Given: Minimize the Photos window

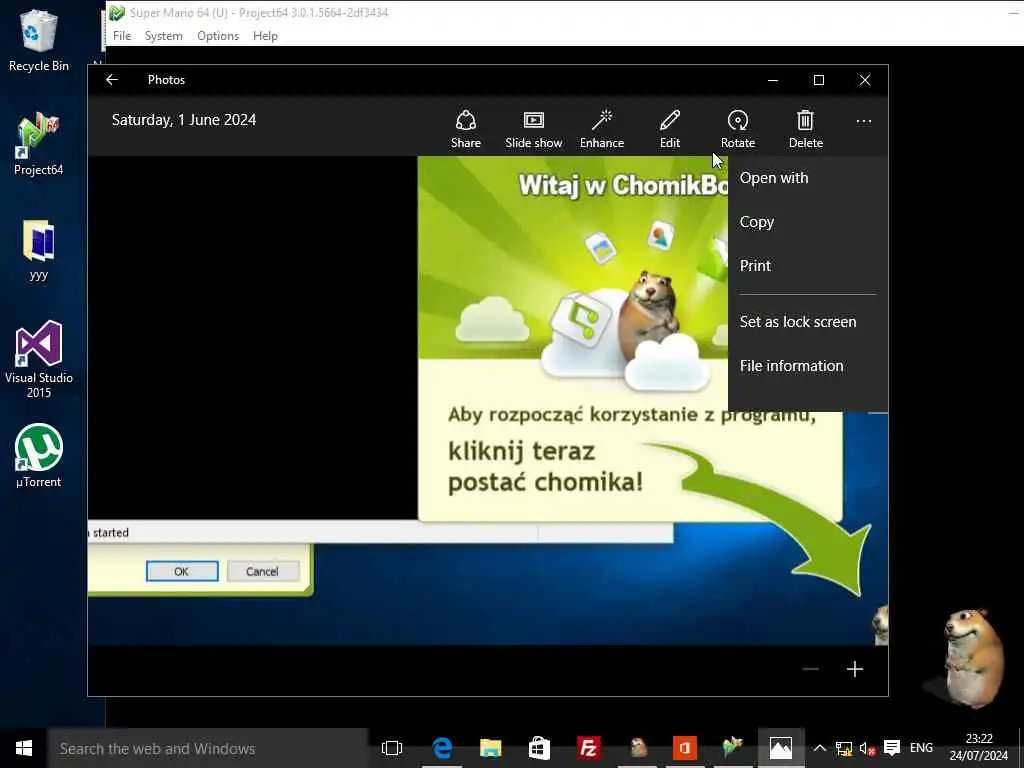Looking at the screenshot, I should tap(773, 80).
